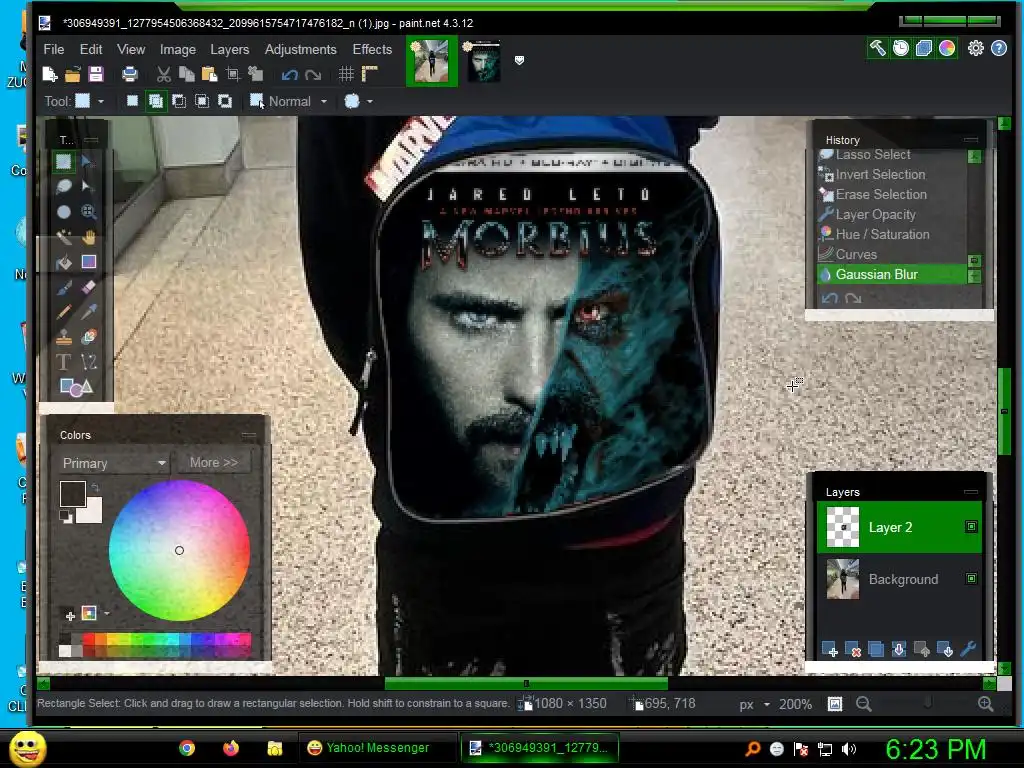Screen dimensions: 1024x768
Task: Open the Effects menu
Action: click(x=372, y=49)
